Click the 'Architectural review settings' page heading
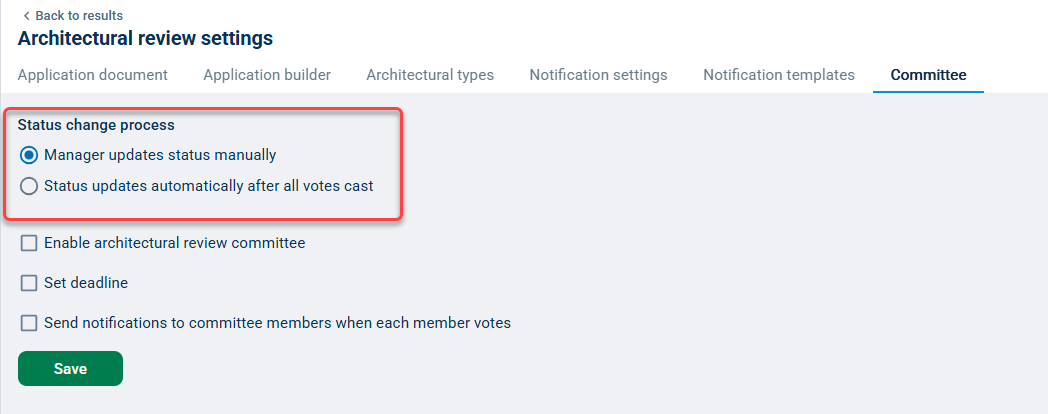1048x414 pixels. point(145,39)
